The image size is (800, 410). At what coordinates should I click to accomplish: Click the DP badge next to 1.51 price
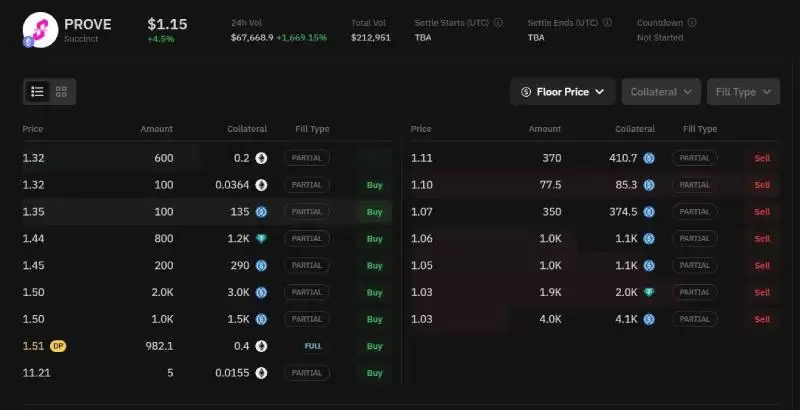click(x=58, y=346)
